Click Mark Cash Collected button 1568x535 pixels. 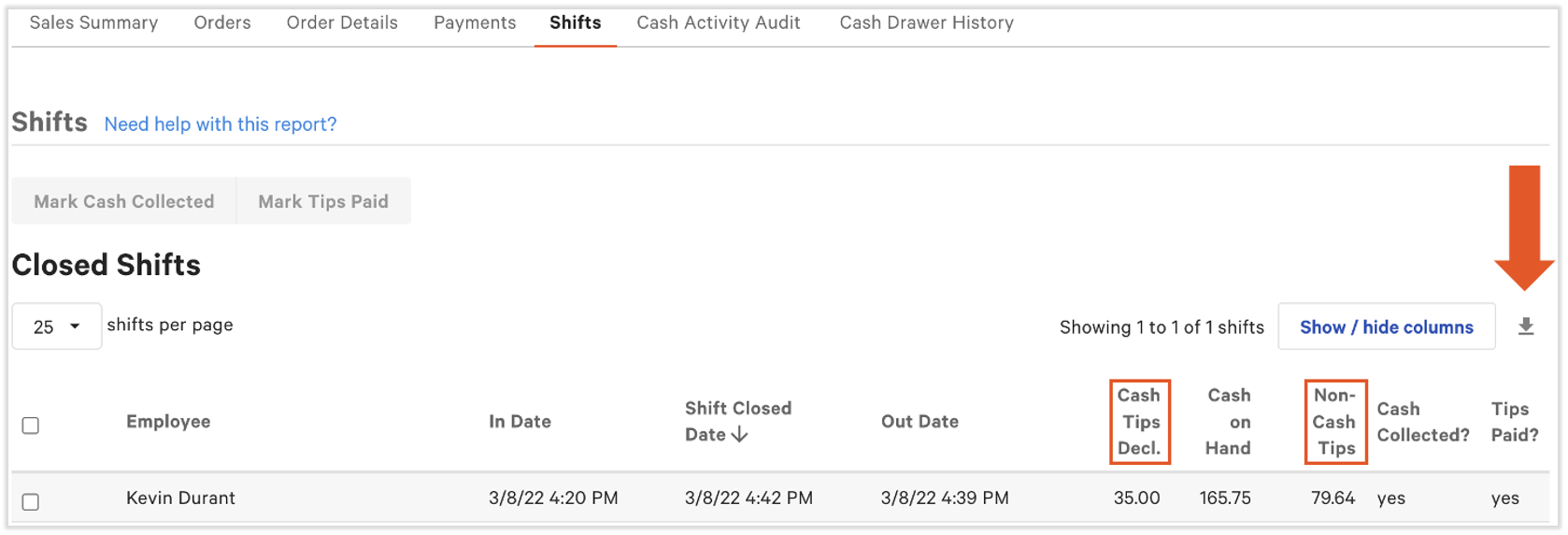(x=124, y=201)
